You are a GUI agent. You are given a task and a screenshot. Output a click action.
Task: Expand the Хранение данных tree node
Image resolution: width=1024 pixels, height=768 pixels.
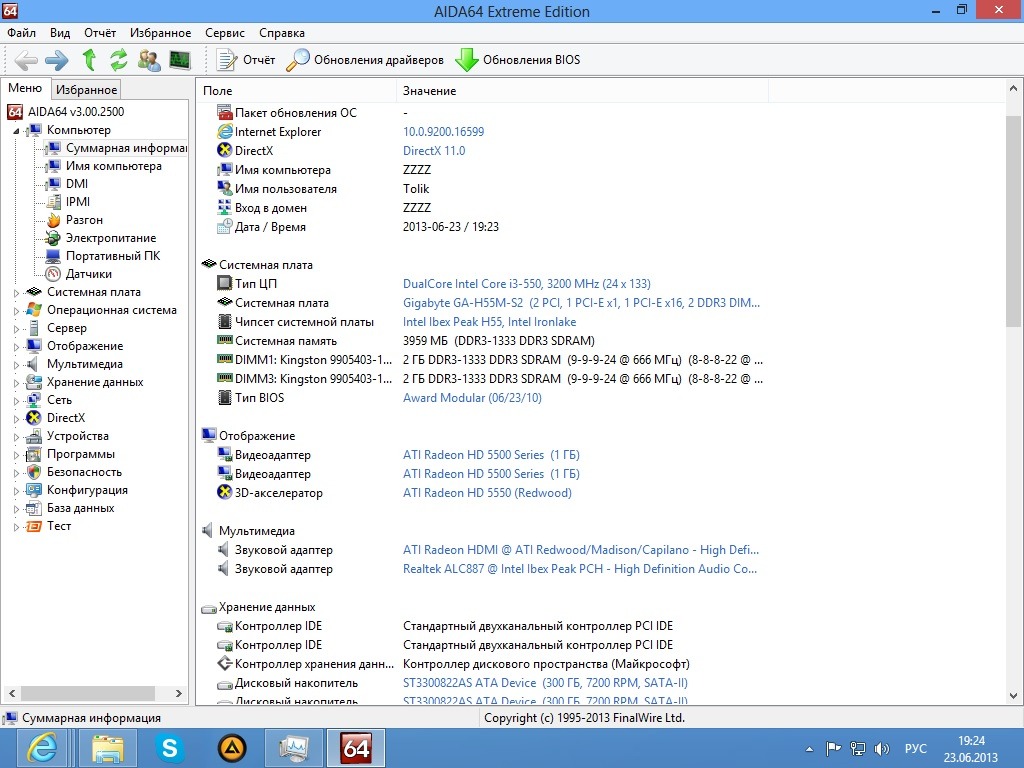coord(16,383)
